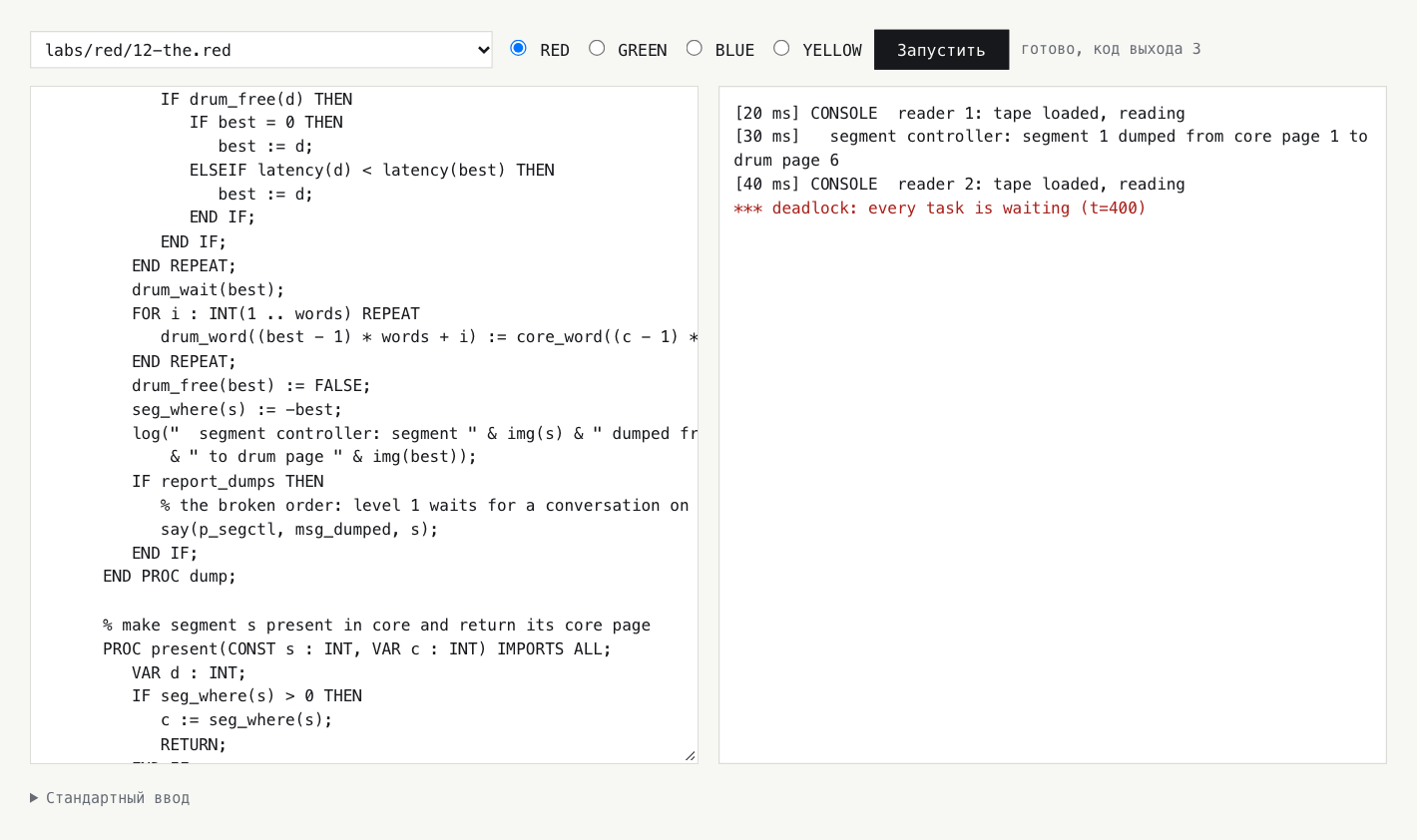Expand the Стандартный ввод section

tap(110, 798)
